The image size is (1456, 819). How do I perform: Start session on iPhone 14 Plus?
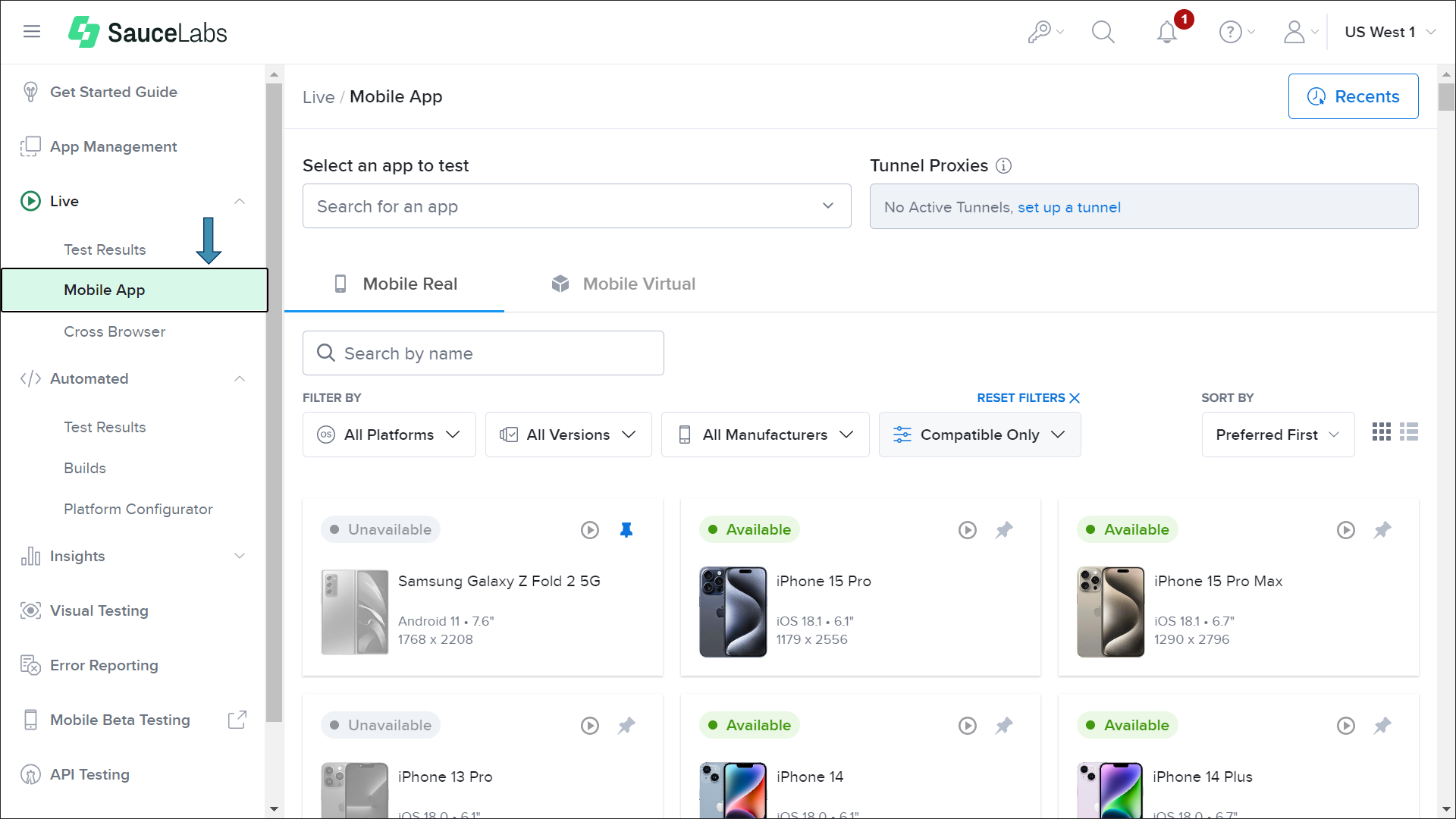tap(1346, 726)
